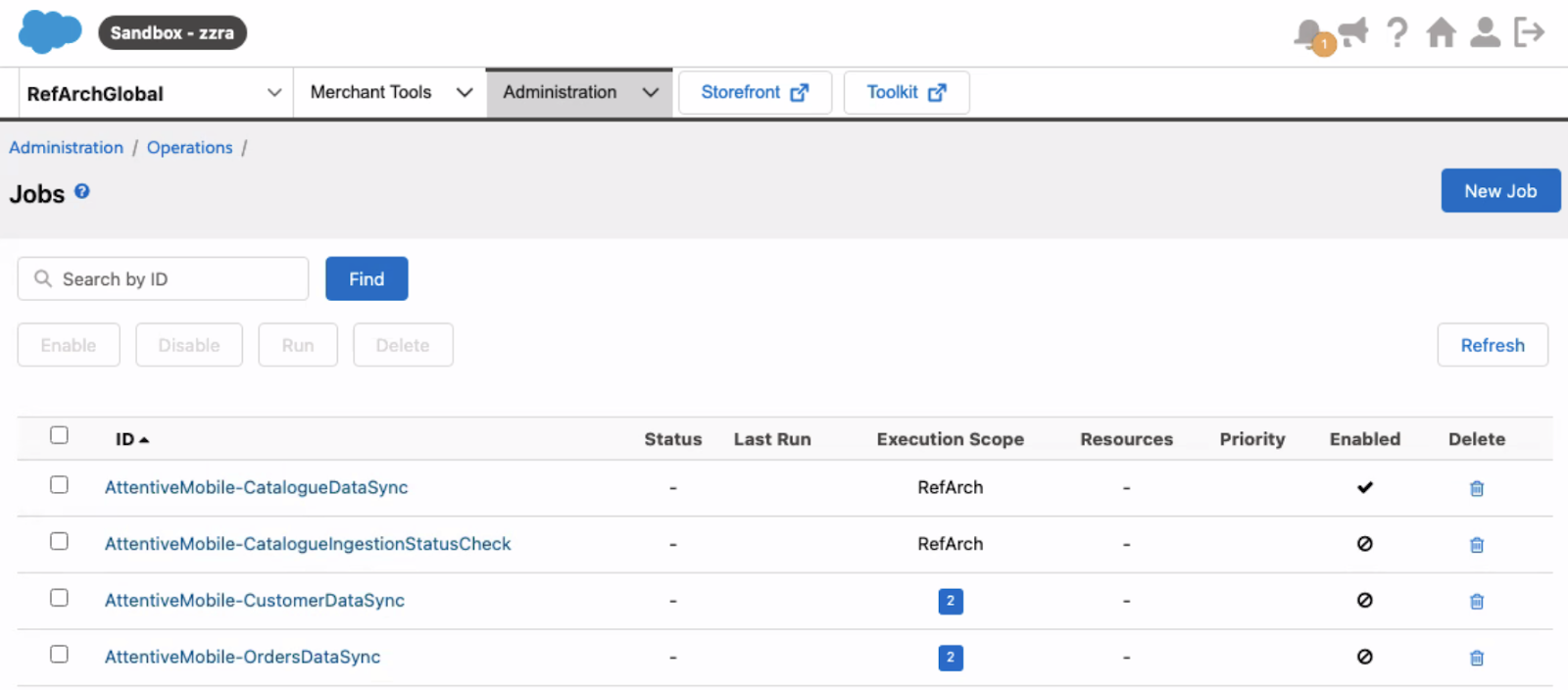1568x690 pixels.
Task: Delete AttentiveMobile-CustomerDataSync via trash icon
Action: [1477, 601]
